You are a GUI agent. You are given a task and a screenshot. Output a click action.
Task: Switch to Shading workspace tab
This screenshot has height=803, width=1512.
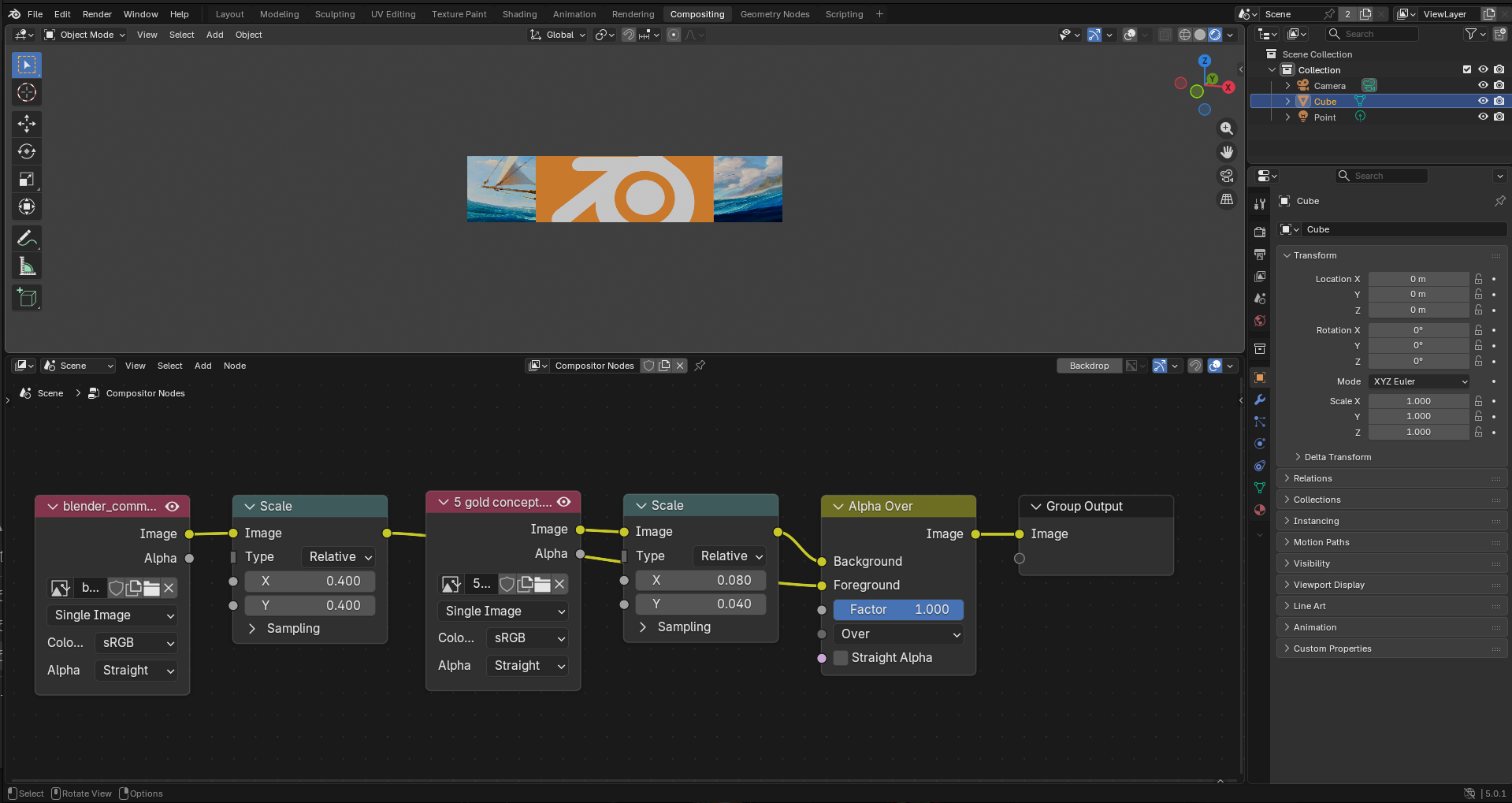coord(519,14)
